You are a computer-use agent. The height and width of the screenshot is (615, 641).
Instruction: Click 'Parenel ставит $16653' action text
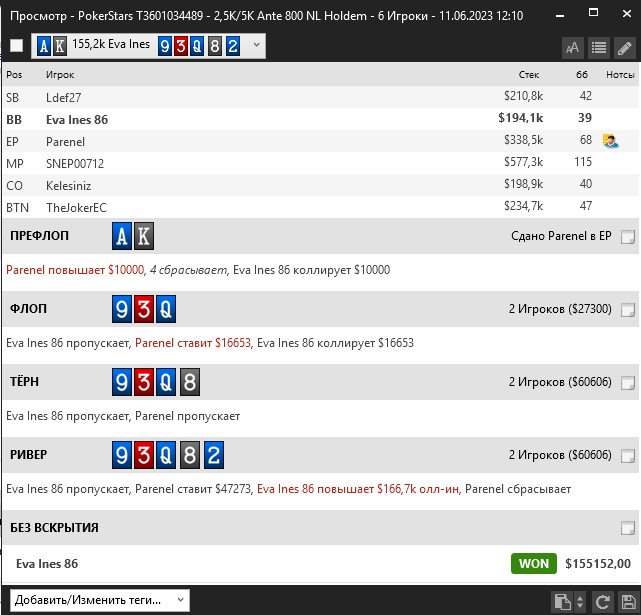tap(193, 343)
